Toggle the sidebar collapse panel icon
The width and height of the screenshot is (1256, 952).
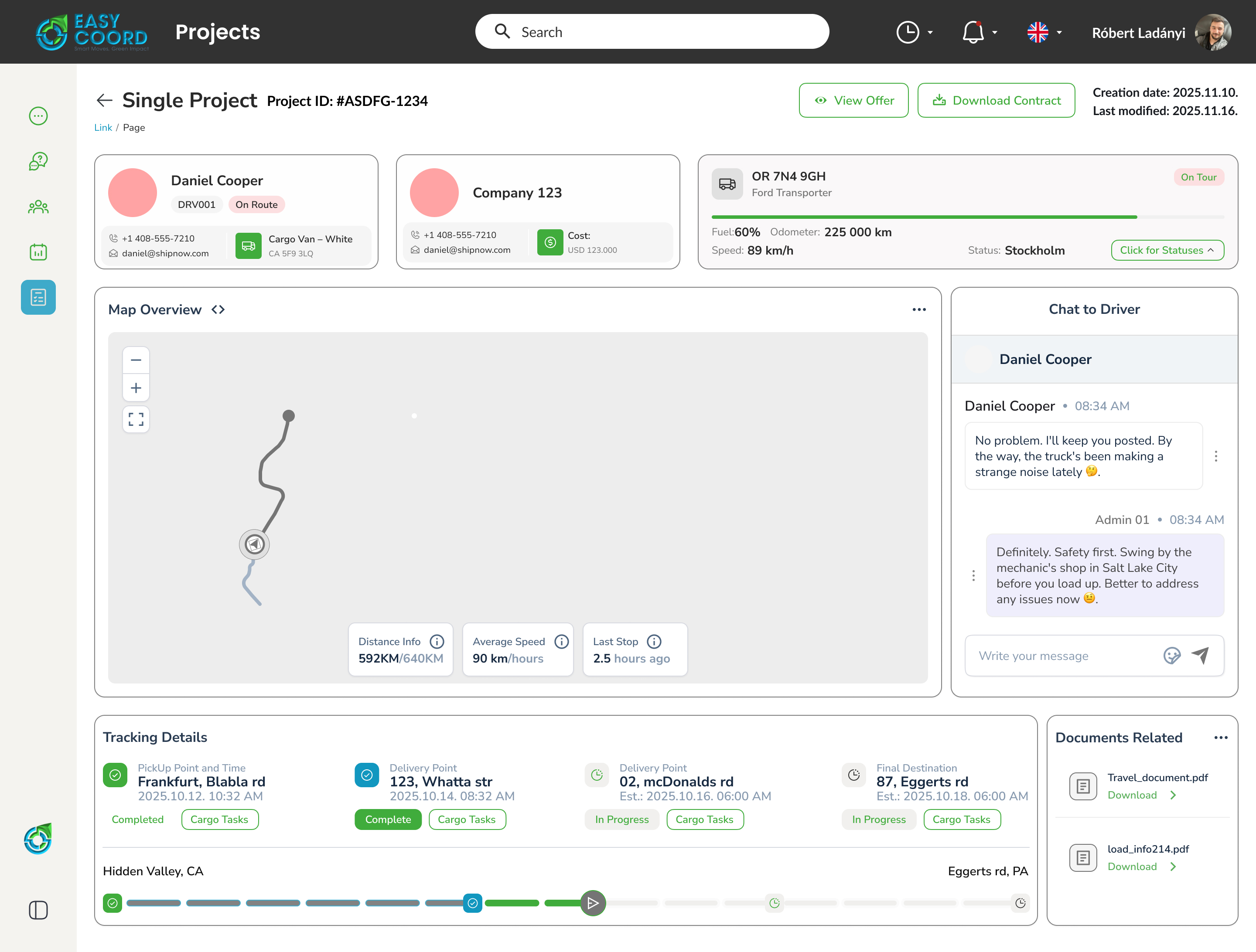pyautogui.click(x=38, y=910)
